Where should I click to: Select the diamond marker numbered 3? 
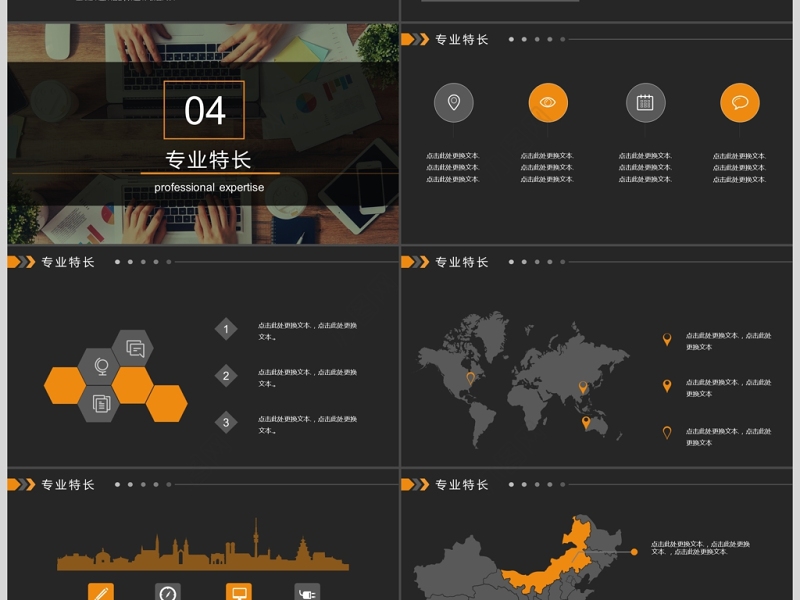click(226, 423)
